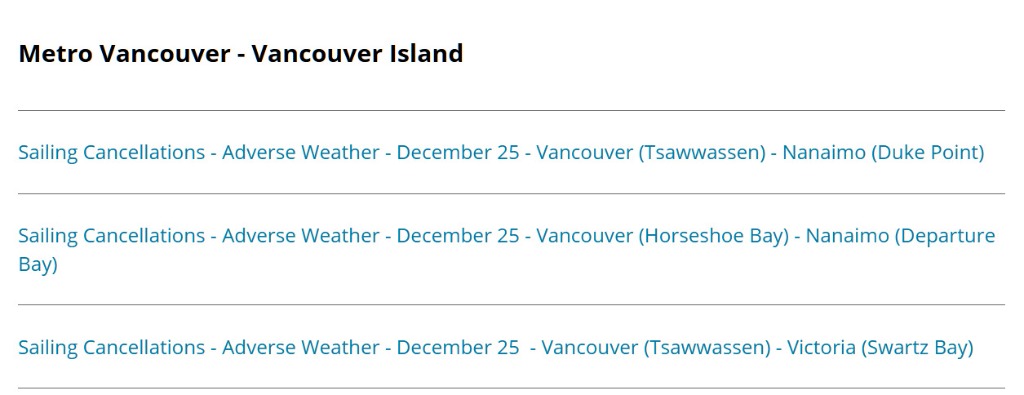Click 'Vancouver (Horseshoe Bay)' text in second link

[x=663, y=236]
